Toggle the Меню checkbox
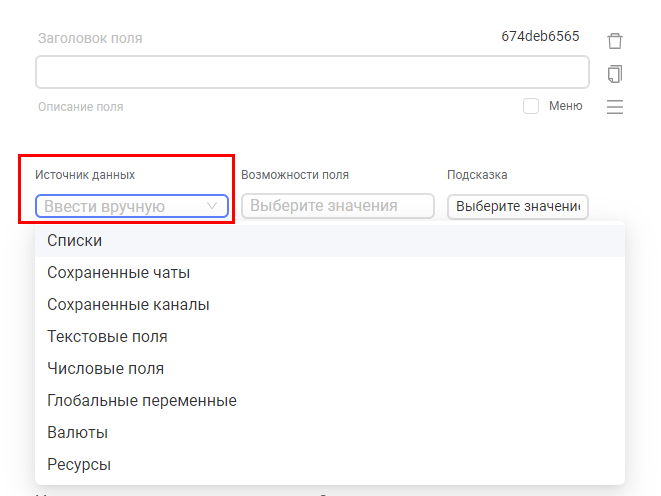Screen dimensions: 661x496 tap(531, 106)
